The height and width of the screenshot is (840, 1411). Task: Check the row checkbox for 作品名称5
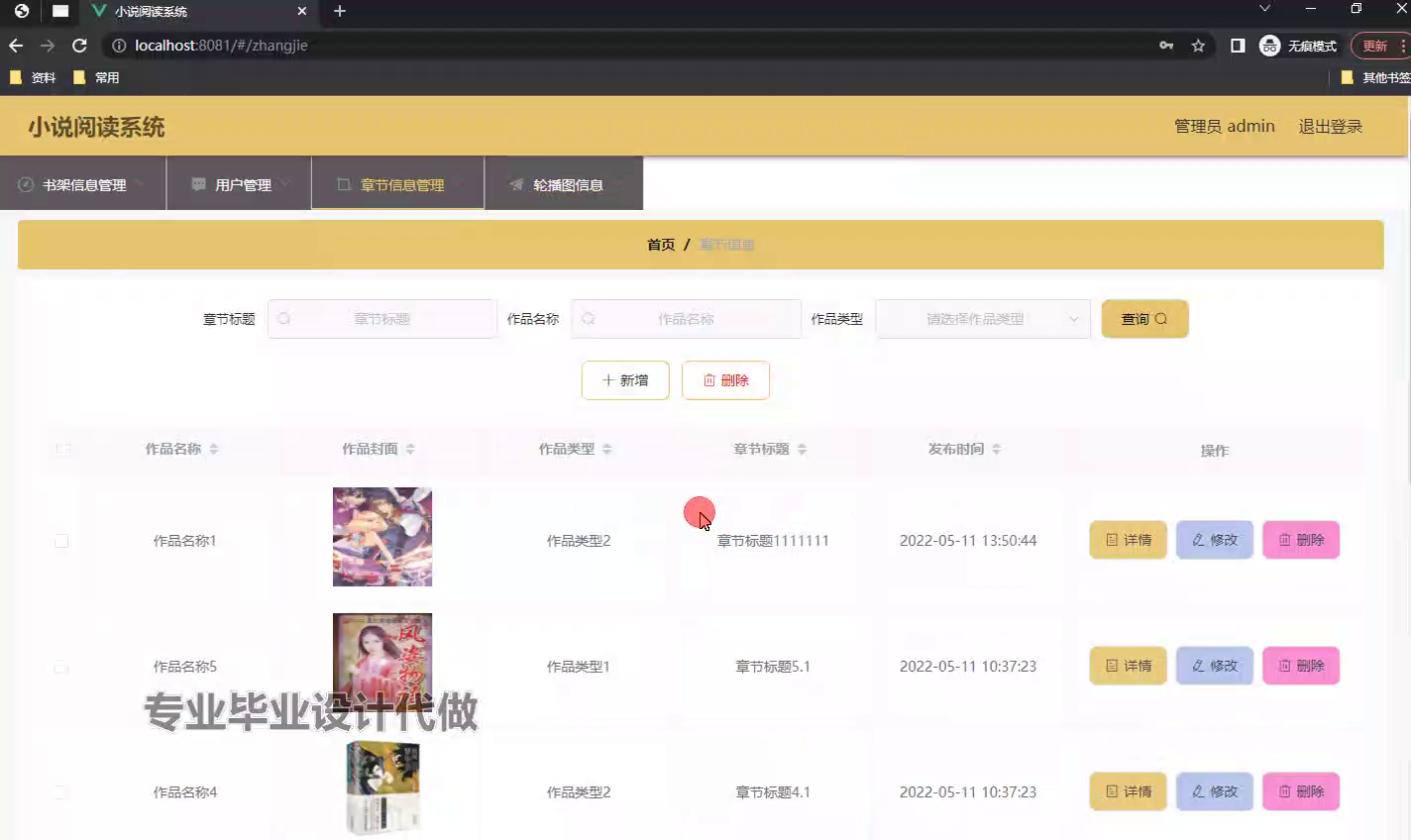[61, 667]
